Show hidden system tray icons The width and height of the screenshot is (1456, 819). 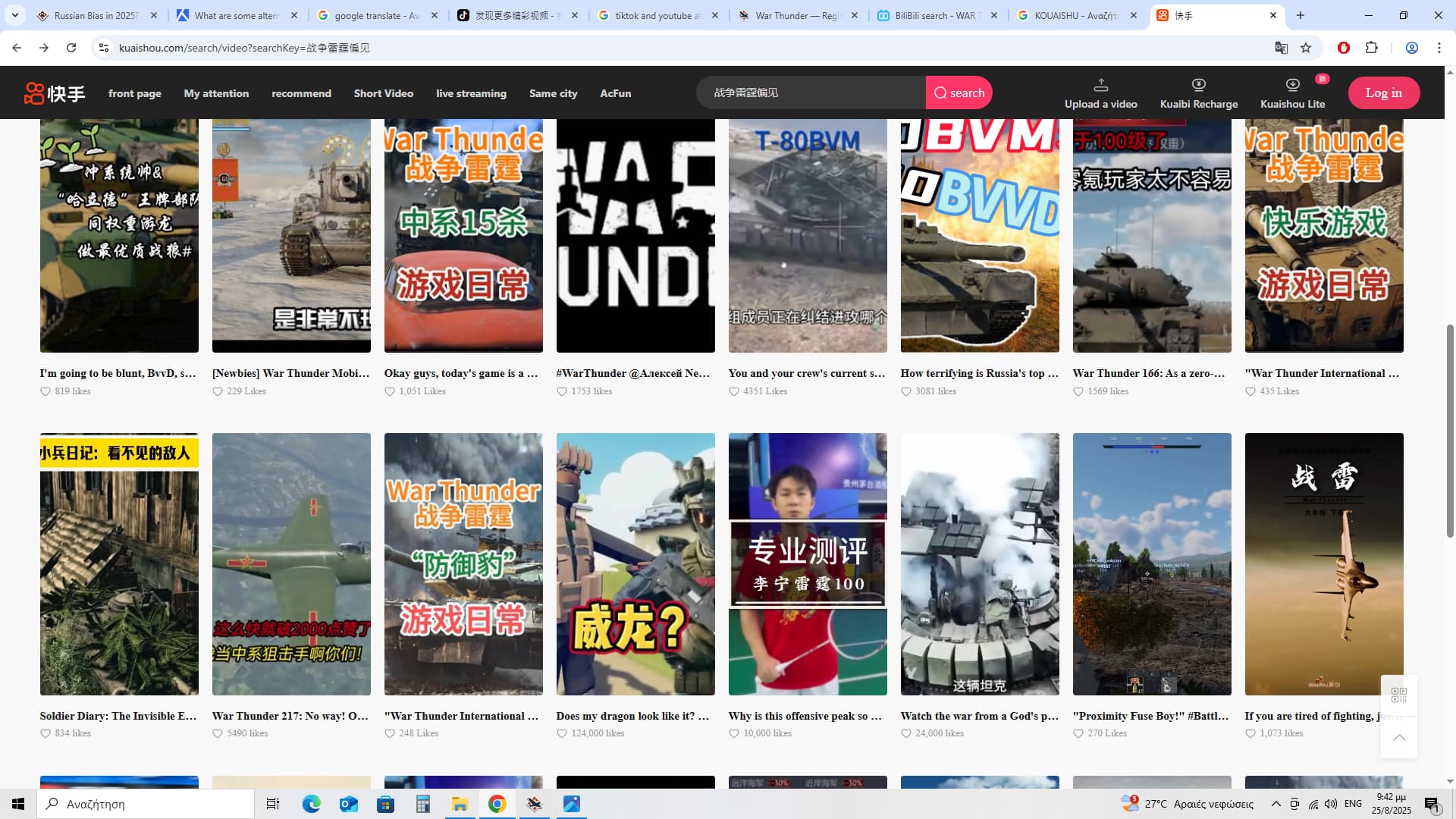1276,804
